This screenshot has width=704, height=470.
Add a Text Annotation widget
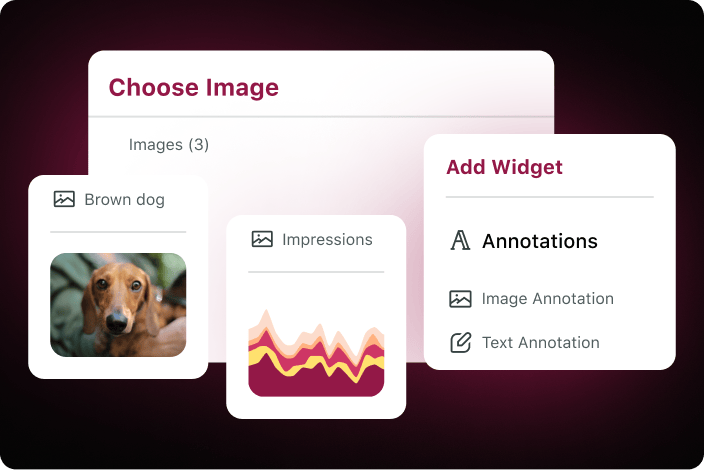(x=541, y=343)
